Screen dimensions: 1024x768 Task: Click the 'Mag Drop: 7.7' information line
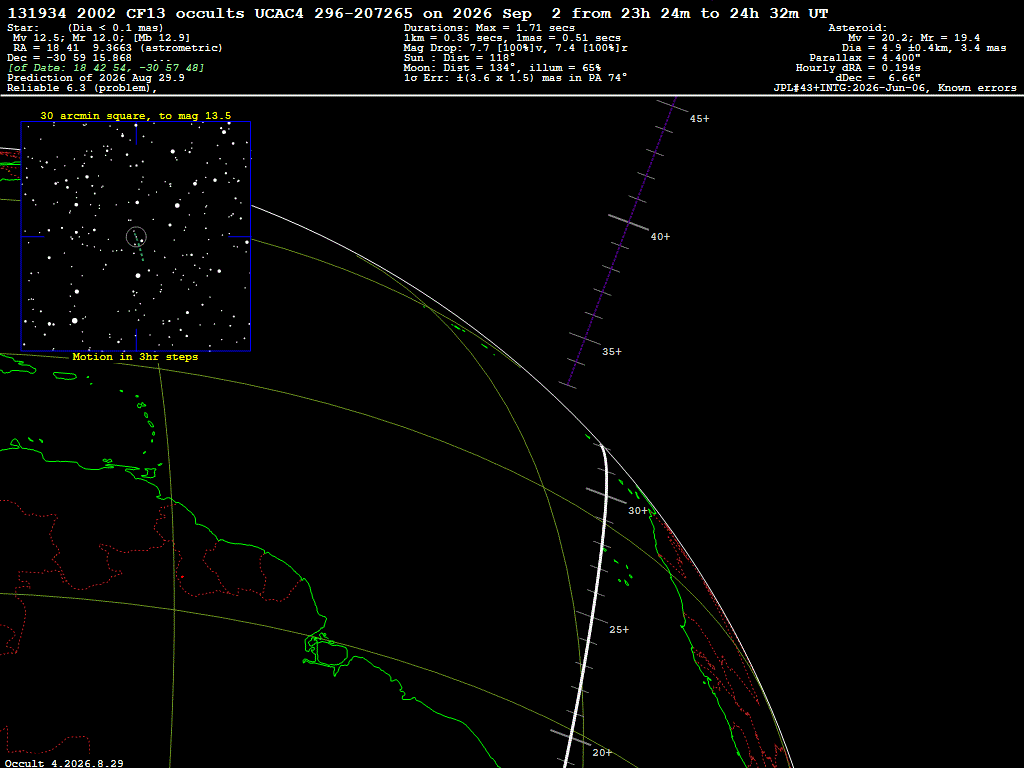click(516, 48)
